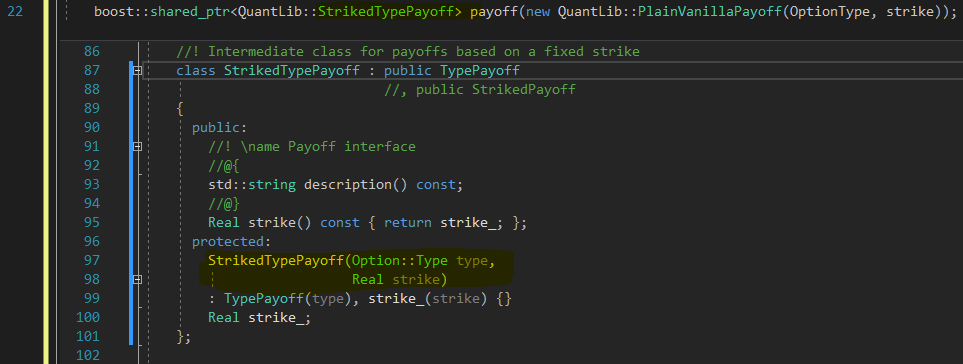Viewport: 963px width, 364px height.
Task: Click the '\name Payoff interface' comment
Action: pos(312,147)
